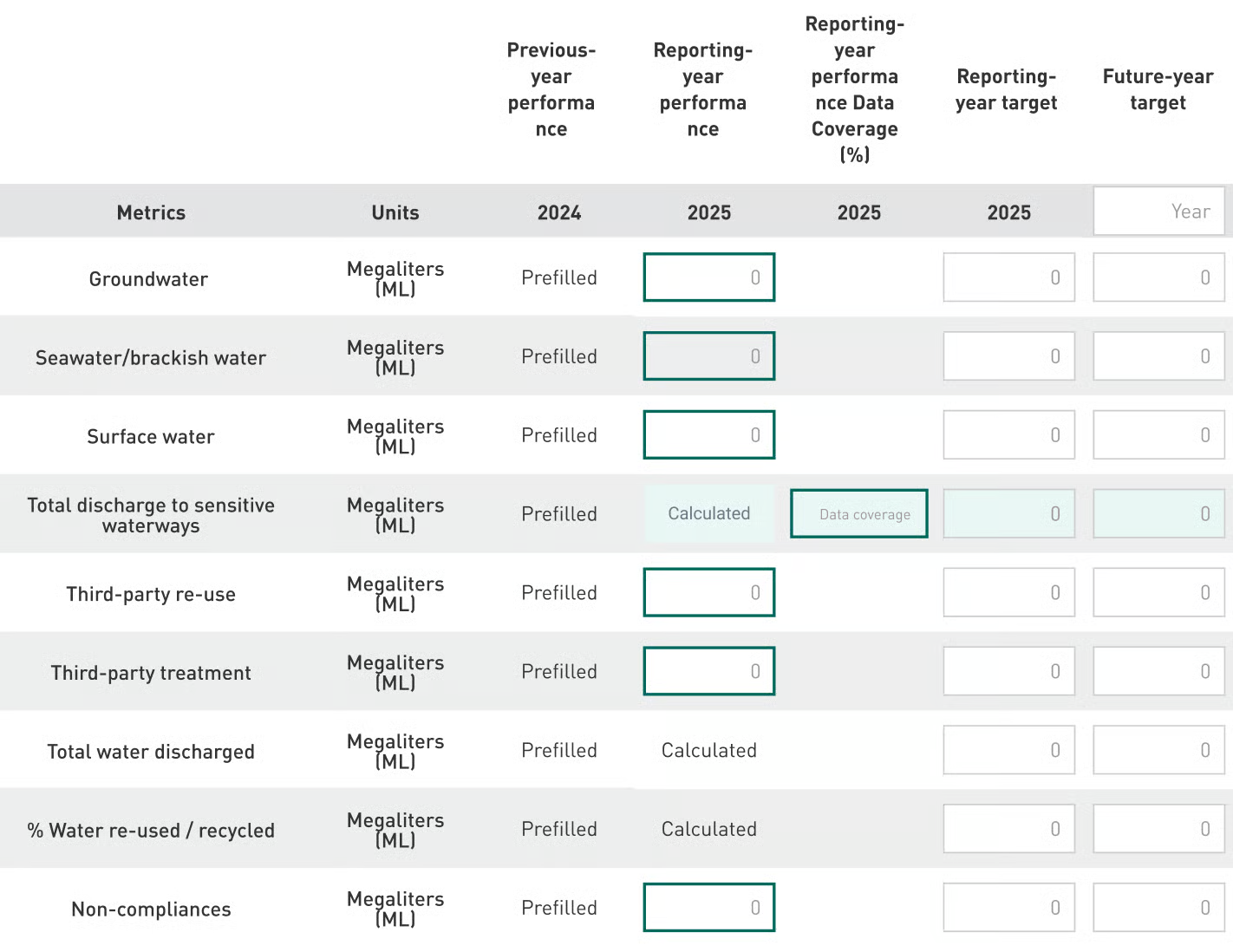Viewport: 1233px width, 952px height.
Task: Click Groundwater future-year target field
Action: click(x=1158, y=277)
